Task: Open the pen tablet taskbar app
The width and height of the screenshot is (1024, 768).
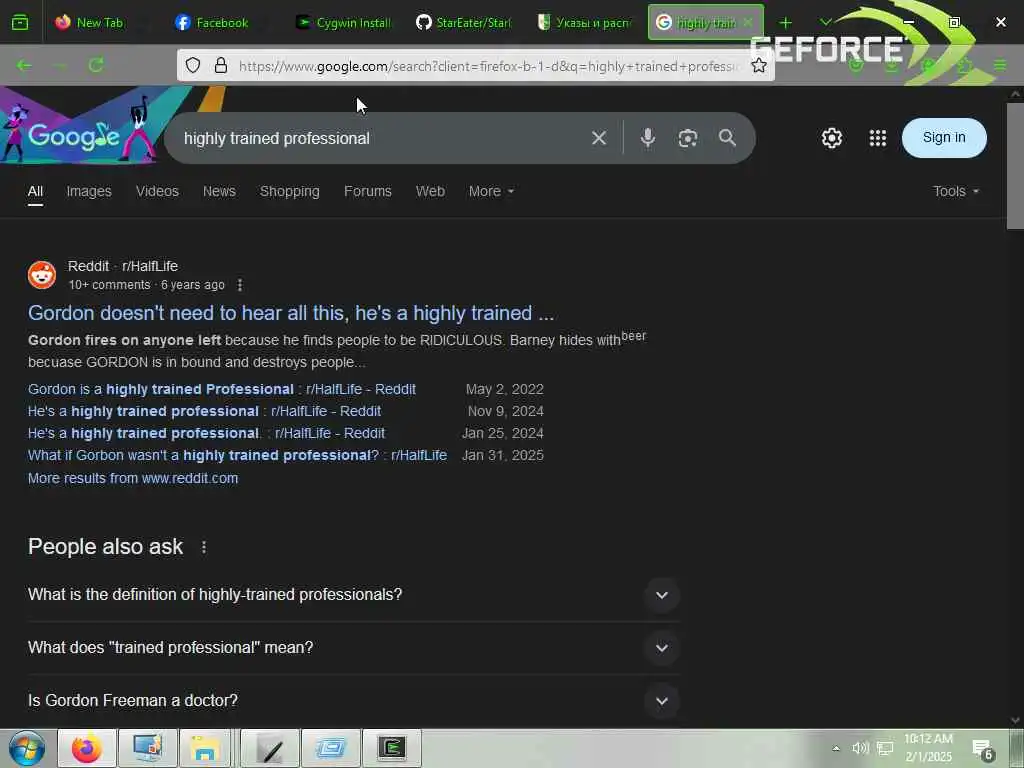Action: coord(270,748)
